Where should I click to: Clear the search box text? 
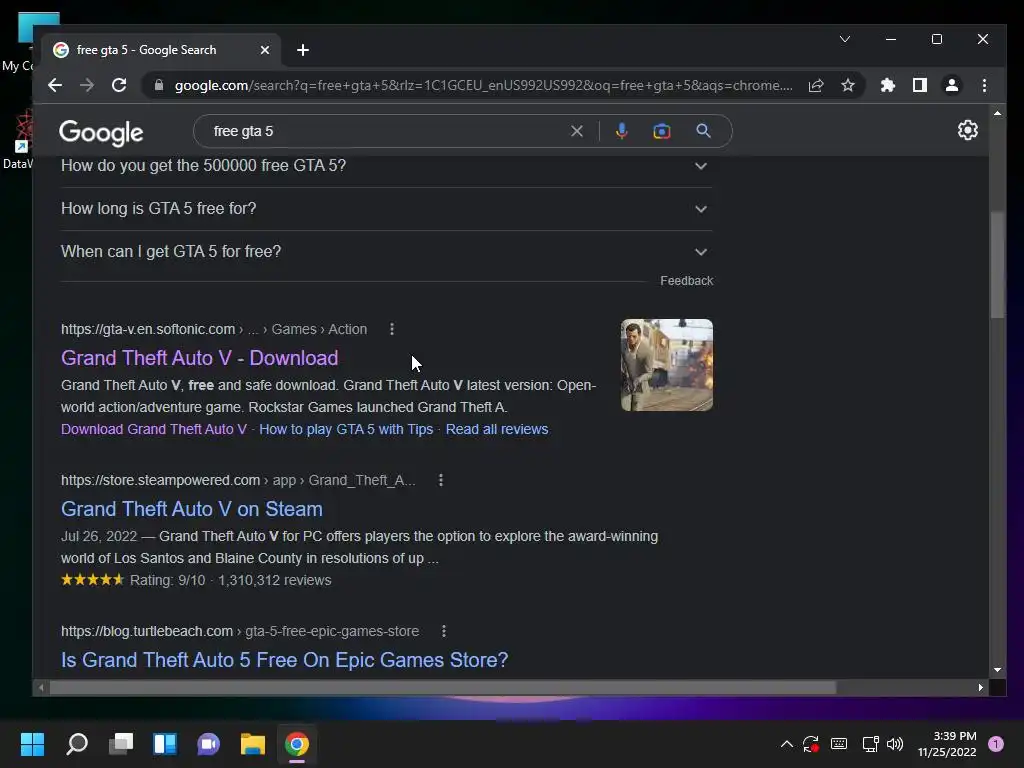coord(577,131)
